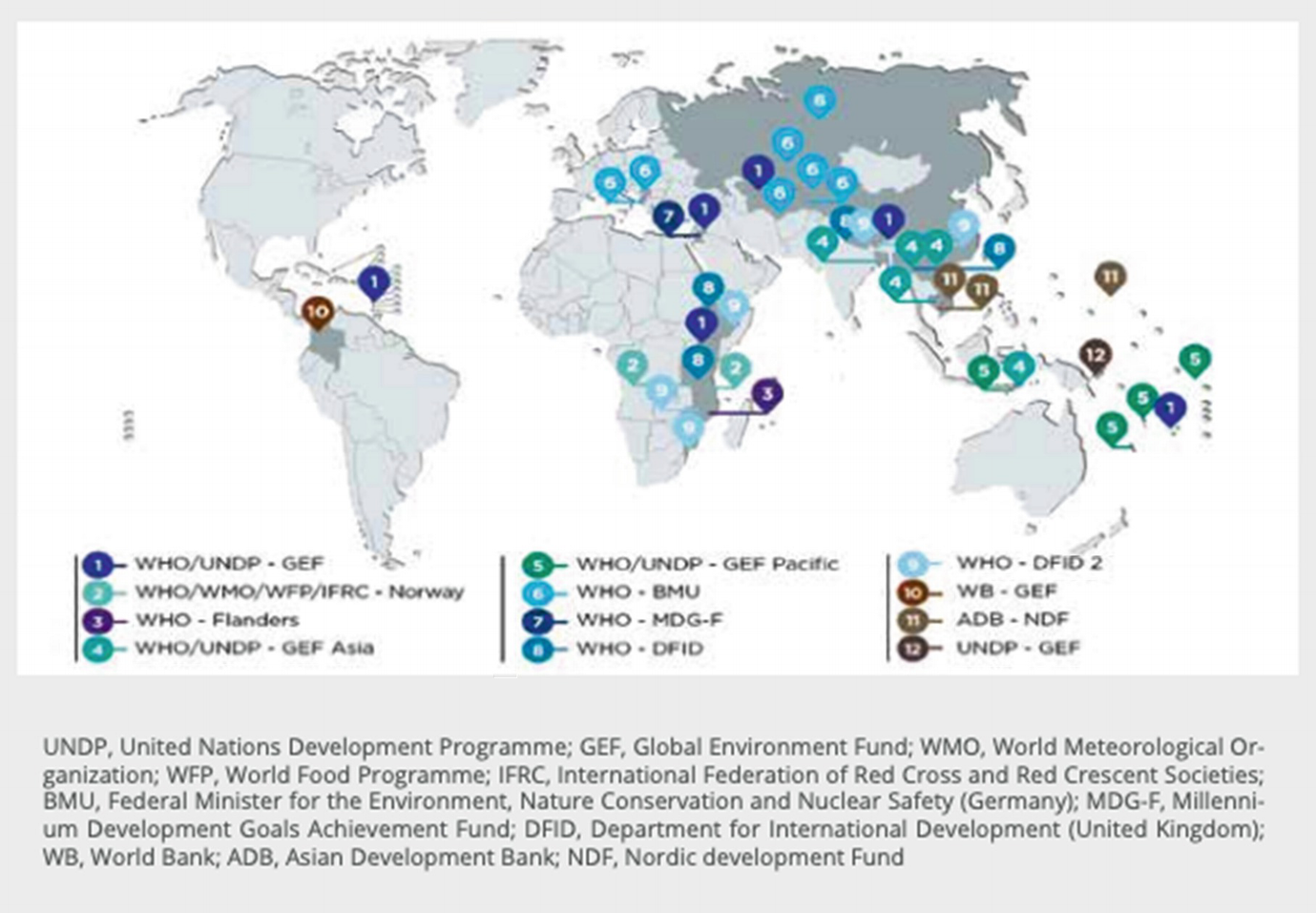Select the 'WHO - MDG-F' legend label

click(x=649, y=620)
